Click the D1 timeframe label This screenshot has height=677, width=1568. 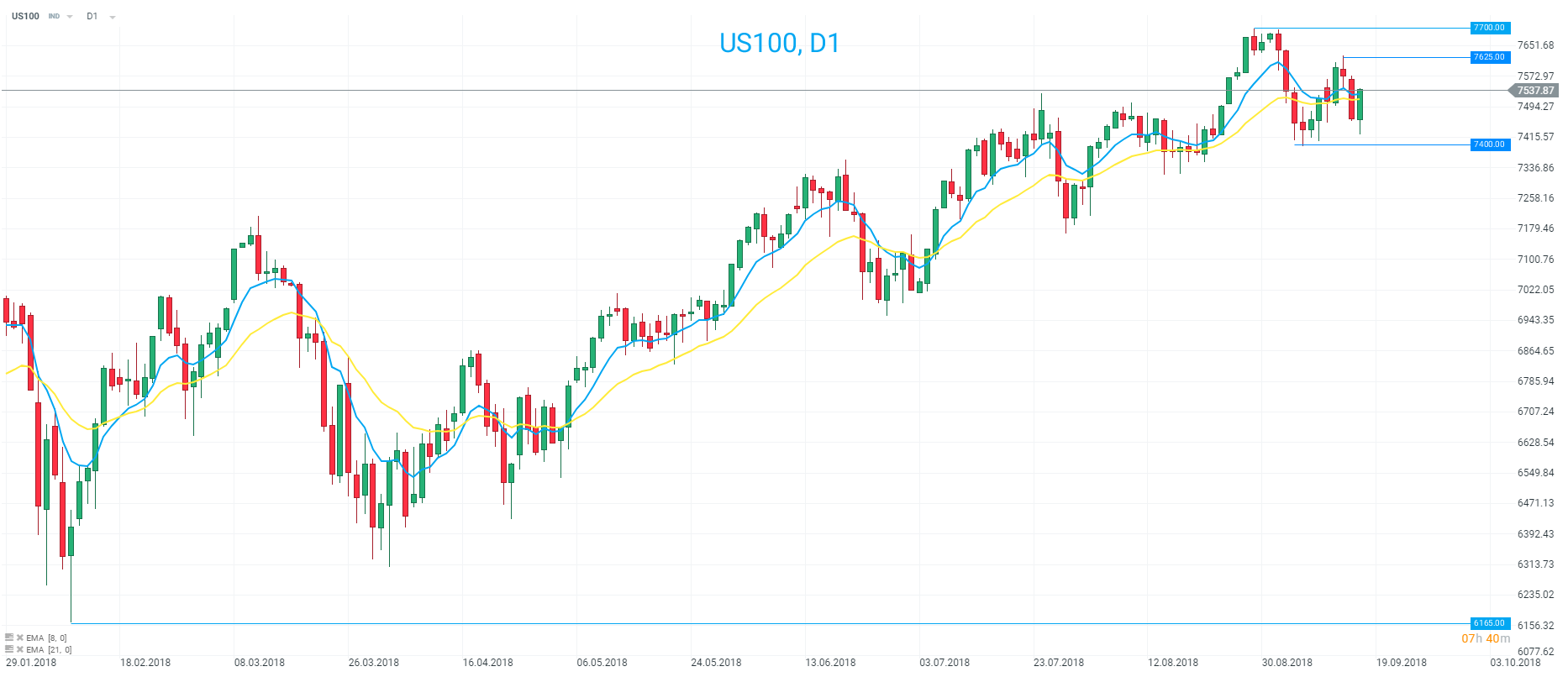point(92,16)
